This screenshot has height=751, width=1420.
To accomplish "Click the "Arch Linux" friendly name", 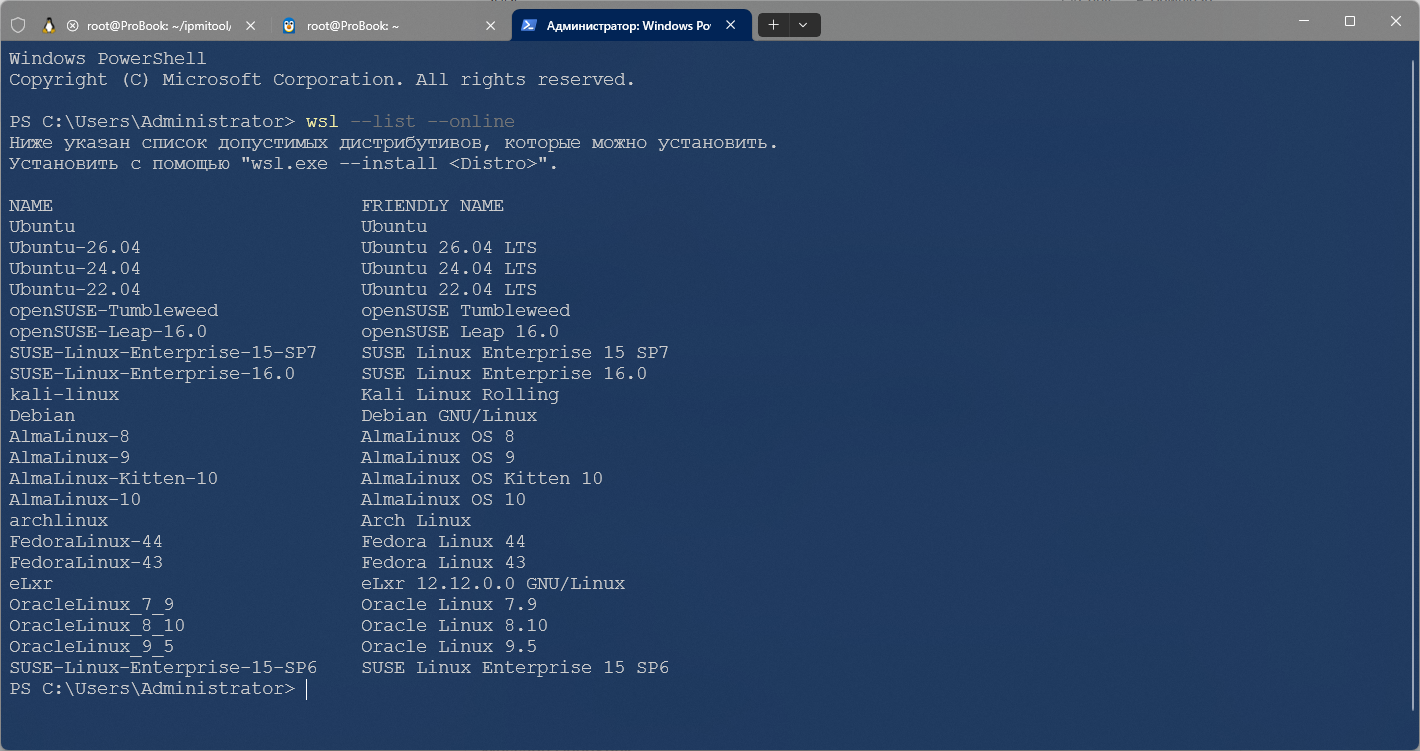I will tap(416, 521).
